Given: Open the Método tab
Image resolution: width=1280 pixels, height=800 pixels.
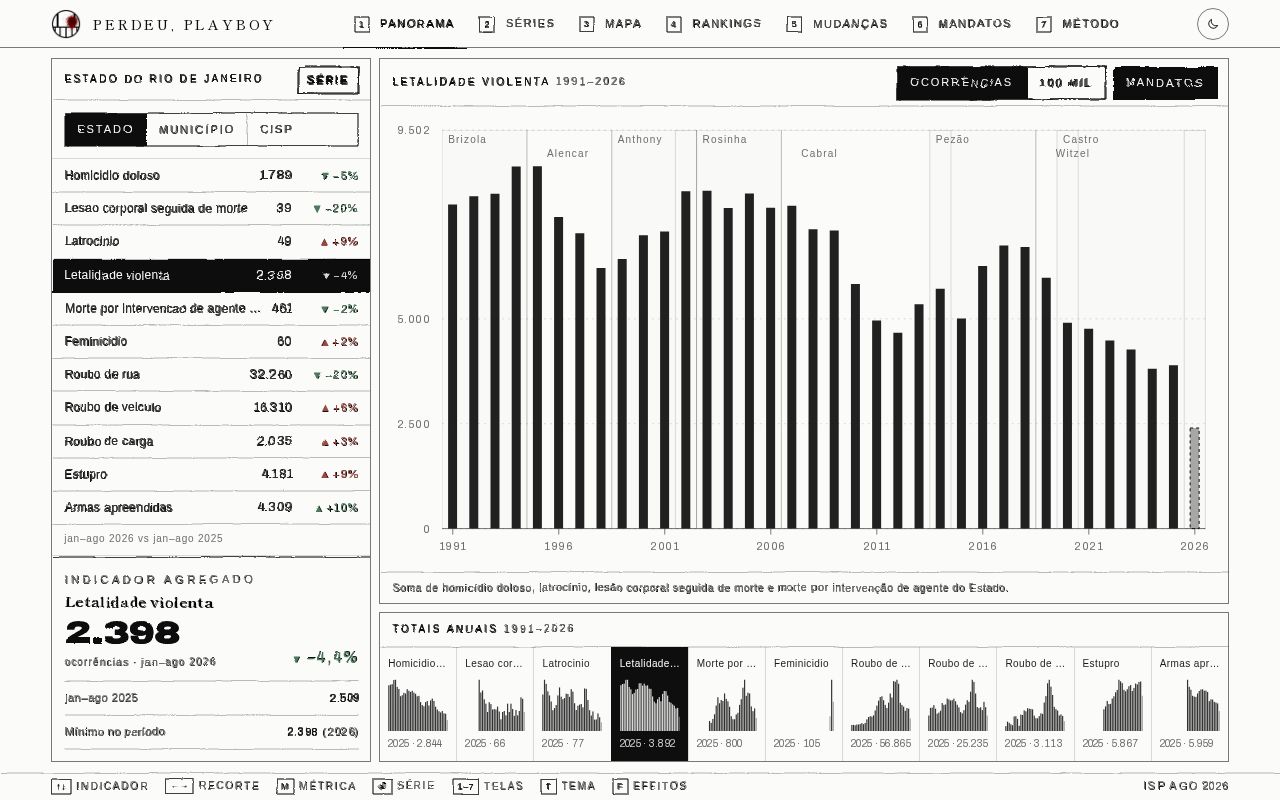Looking at the screenshot, I should (x=1078, y=24).
